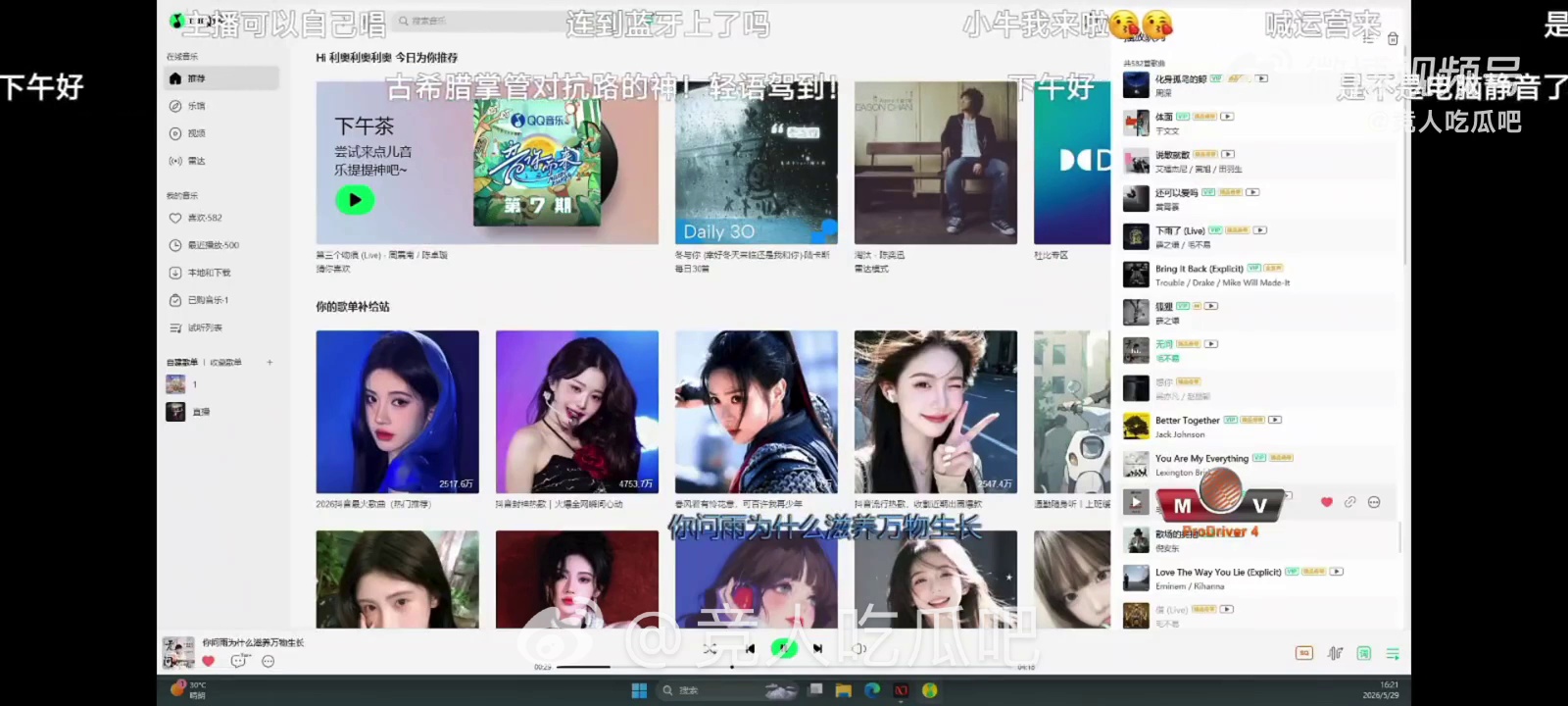Open the volume control
The height and width of the screenshot is (706, 1568).
pyautogui.click(x=859, y=648)
